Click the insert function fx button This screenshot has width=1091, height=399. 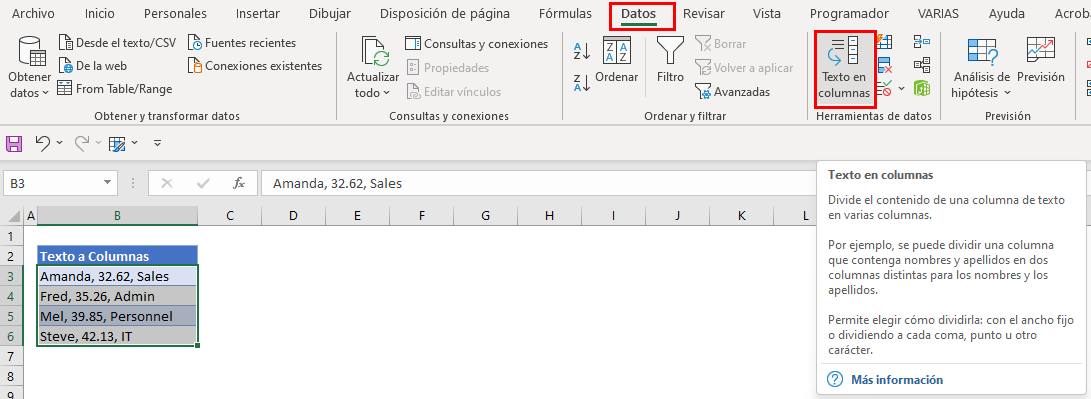(239, 183)
